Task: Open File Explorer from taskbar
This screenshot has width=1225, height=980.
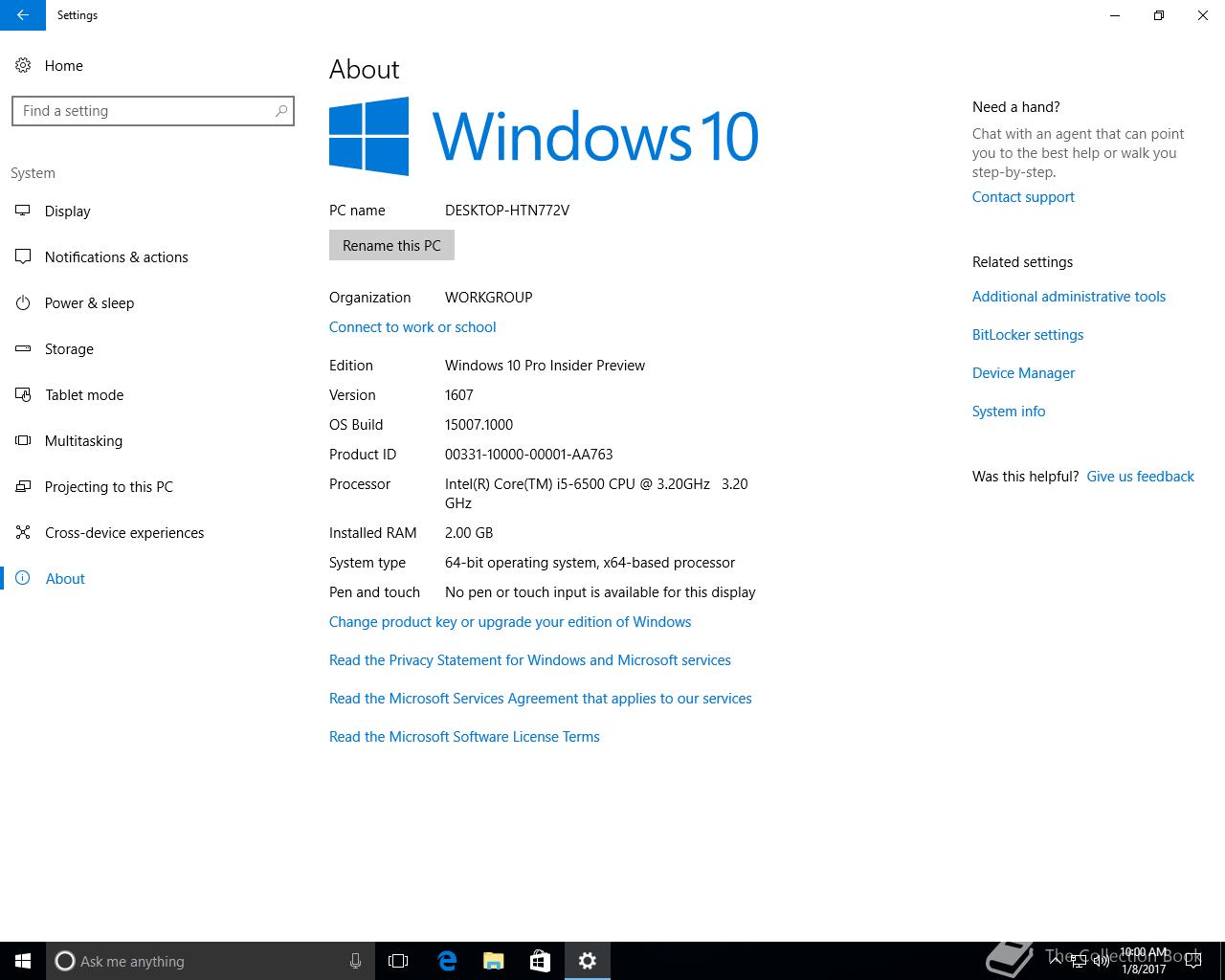Action: 494,961
